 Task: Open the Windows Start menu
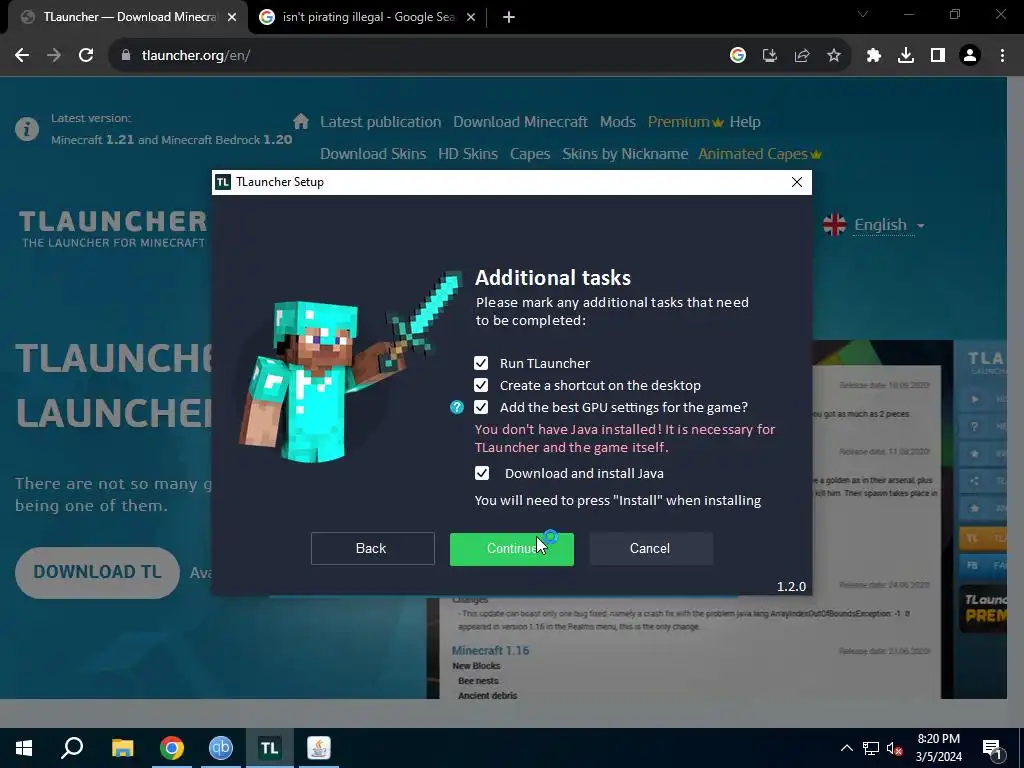point(24,748)
